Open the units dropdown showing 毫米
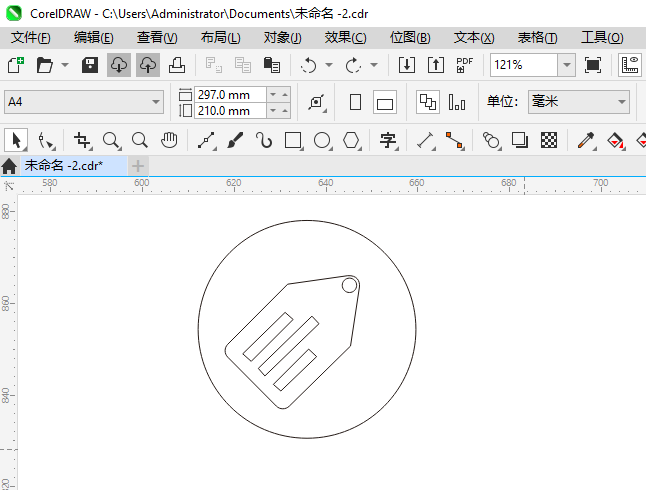The image size is (646, 490). point(579,102)
